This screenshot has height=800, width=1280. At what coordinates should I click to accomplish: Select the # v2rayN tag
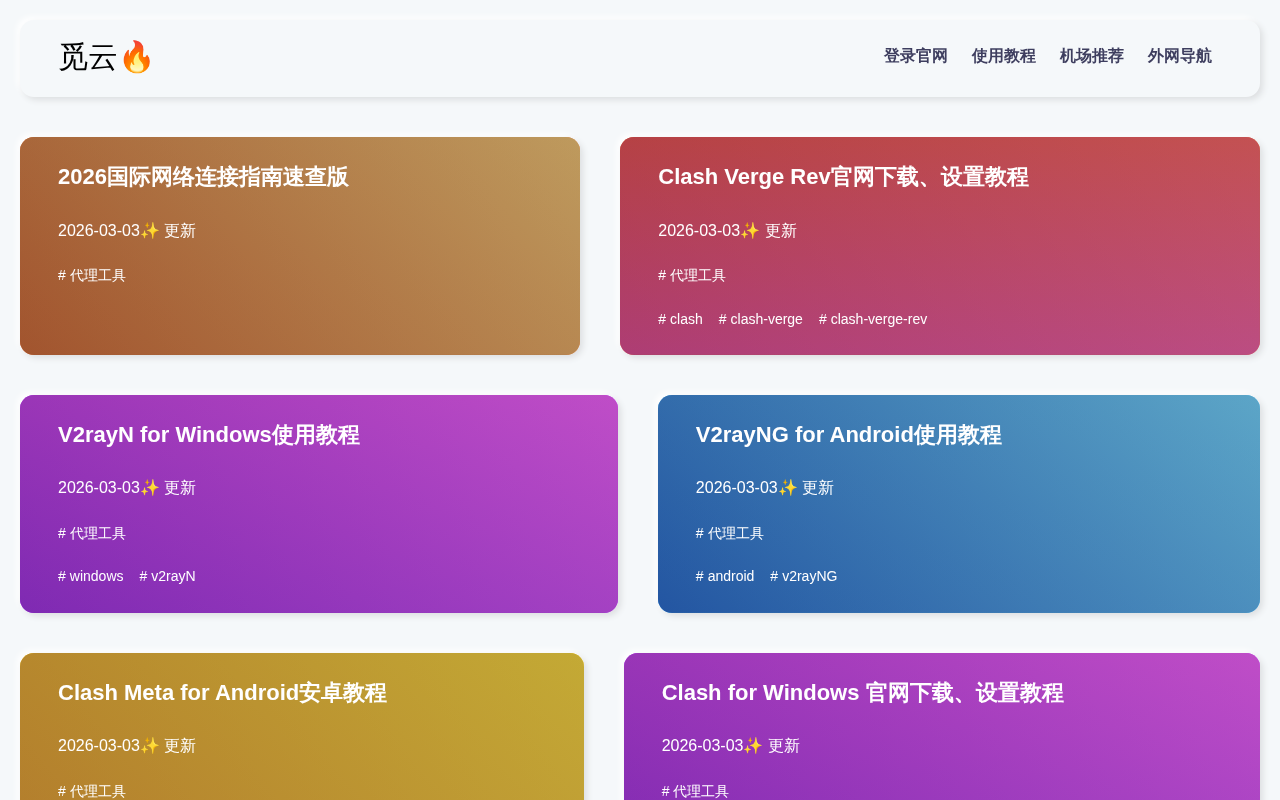coord(167,576)
